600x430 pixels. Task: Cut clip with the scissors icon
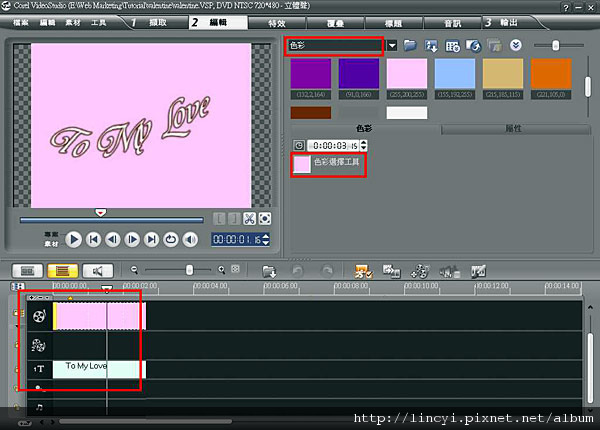click(x=249, y=219)
